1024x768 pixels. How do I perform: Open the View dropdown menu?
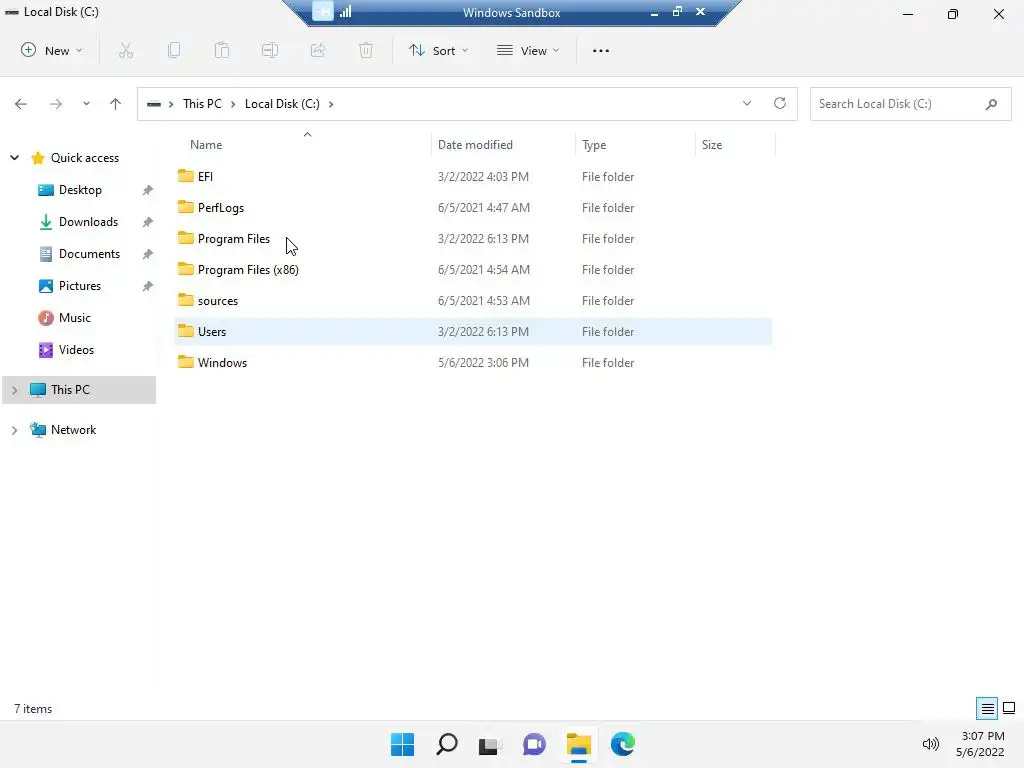pyautogui.click(x=528, y=50)
